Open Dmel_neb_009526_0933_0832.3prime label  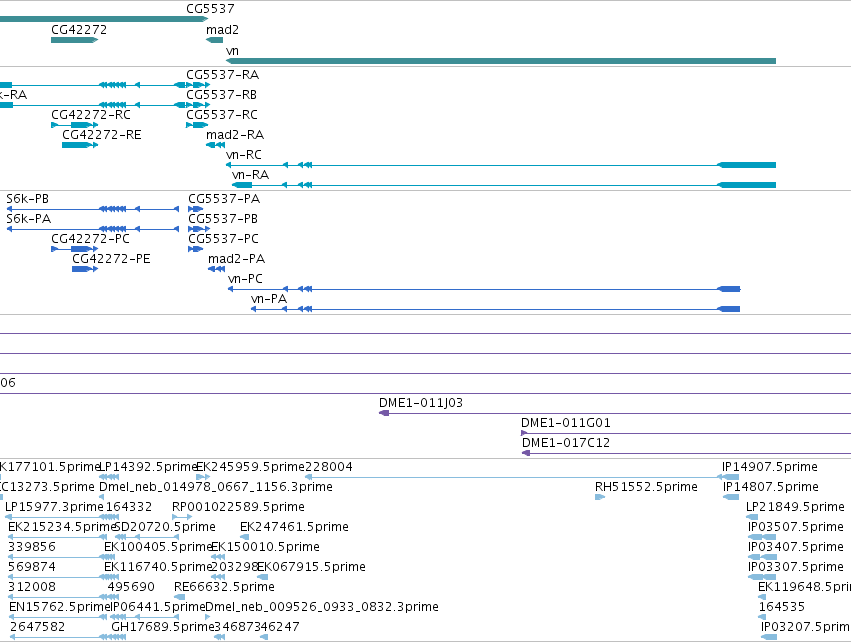[x=322, y=607]
